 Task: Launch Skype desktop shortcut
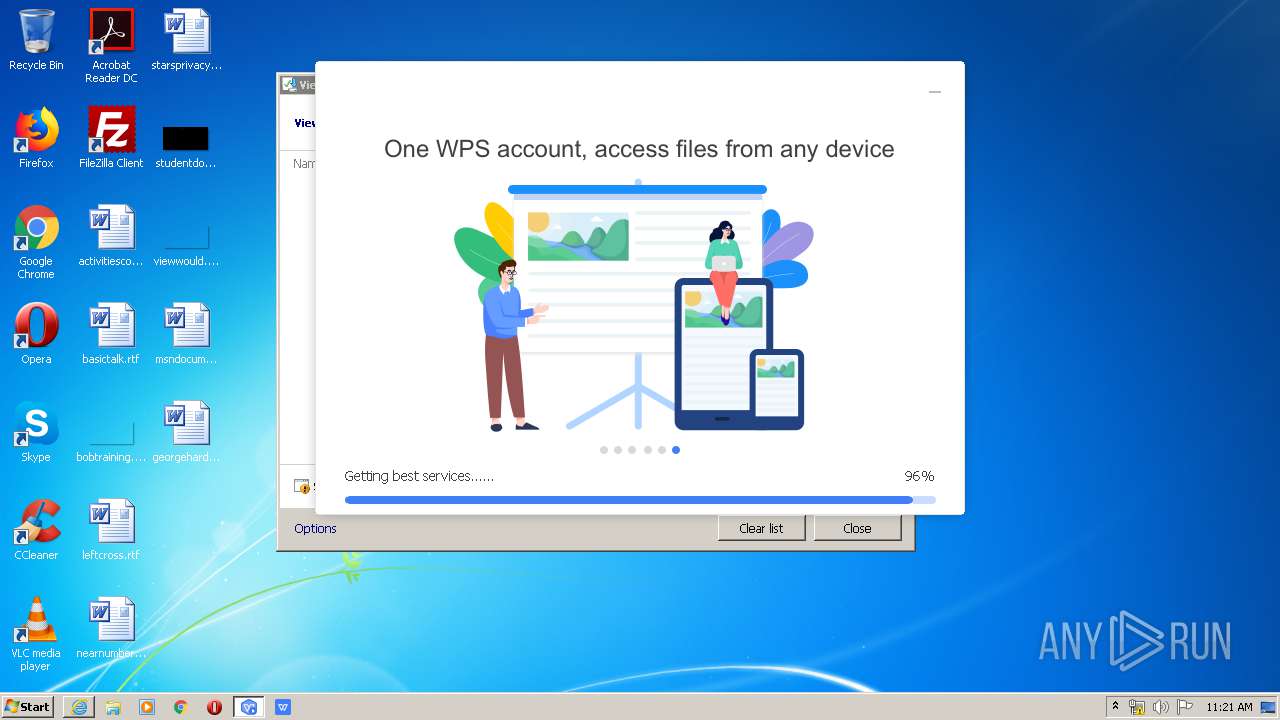[x=36, y=432]
